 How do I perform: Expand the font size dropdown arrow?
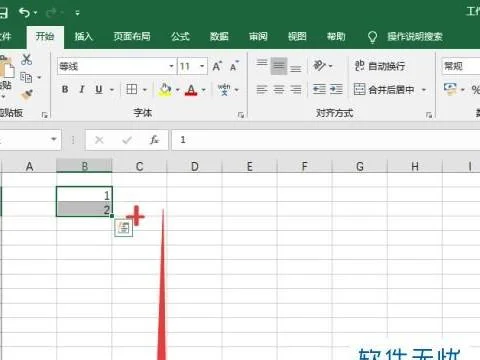[x=202, y=66]
